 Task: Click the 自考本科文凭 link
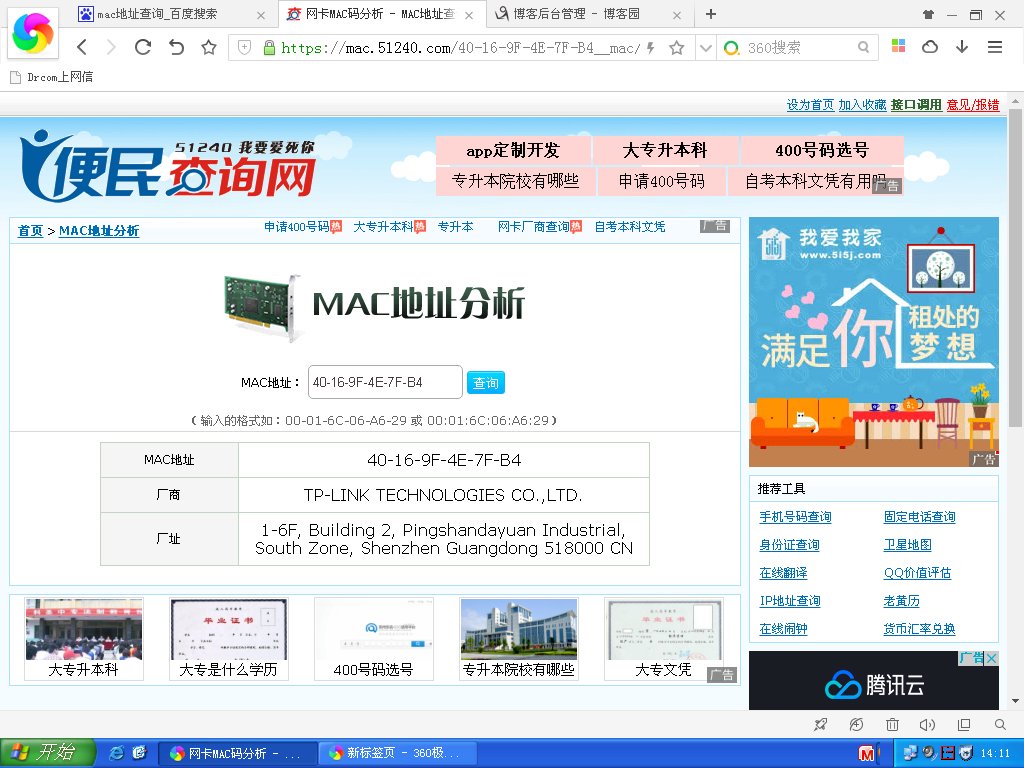tap(630, 227)
